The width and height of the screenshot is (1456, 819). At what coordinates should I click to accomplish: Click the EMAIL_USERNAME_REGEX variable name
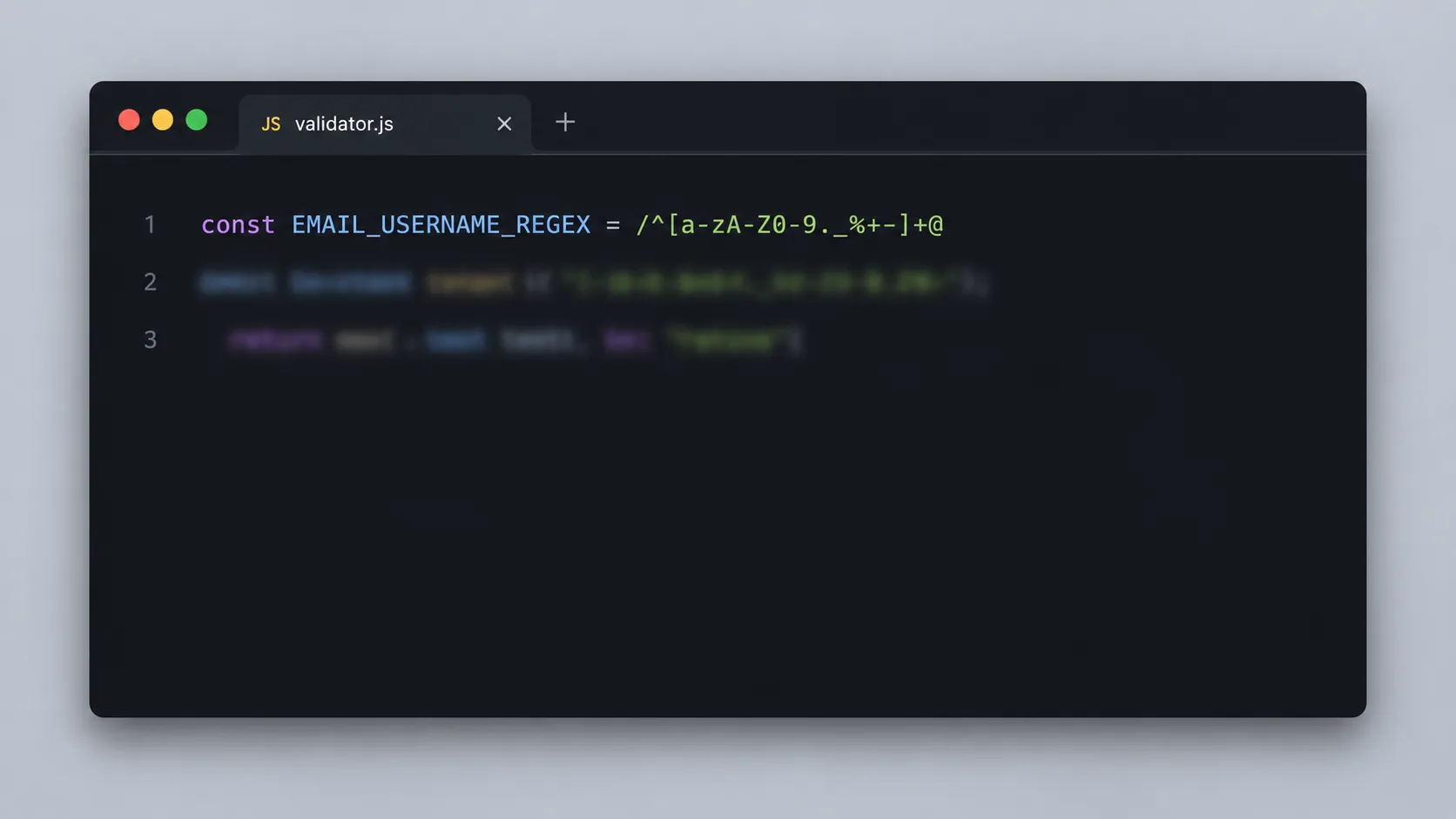tap(441, 225)
